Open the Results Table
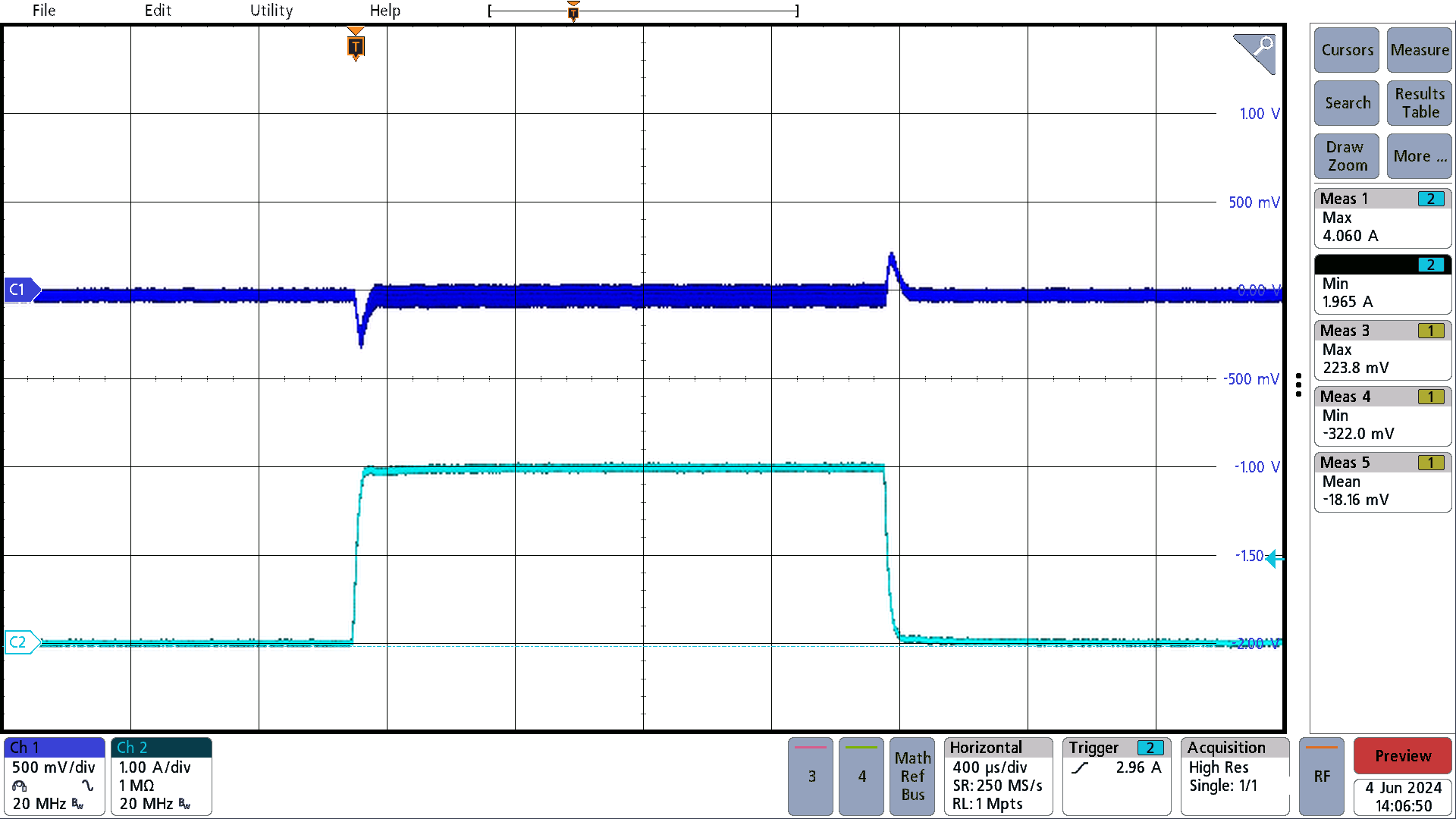This screenshot has width=1456, height=819. point(1420,103)
